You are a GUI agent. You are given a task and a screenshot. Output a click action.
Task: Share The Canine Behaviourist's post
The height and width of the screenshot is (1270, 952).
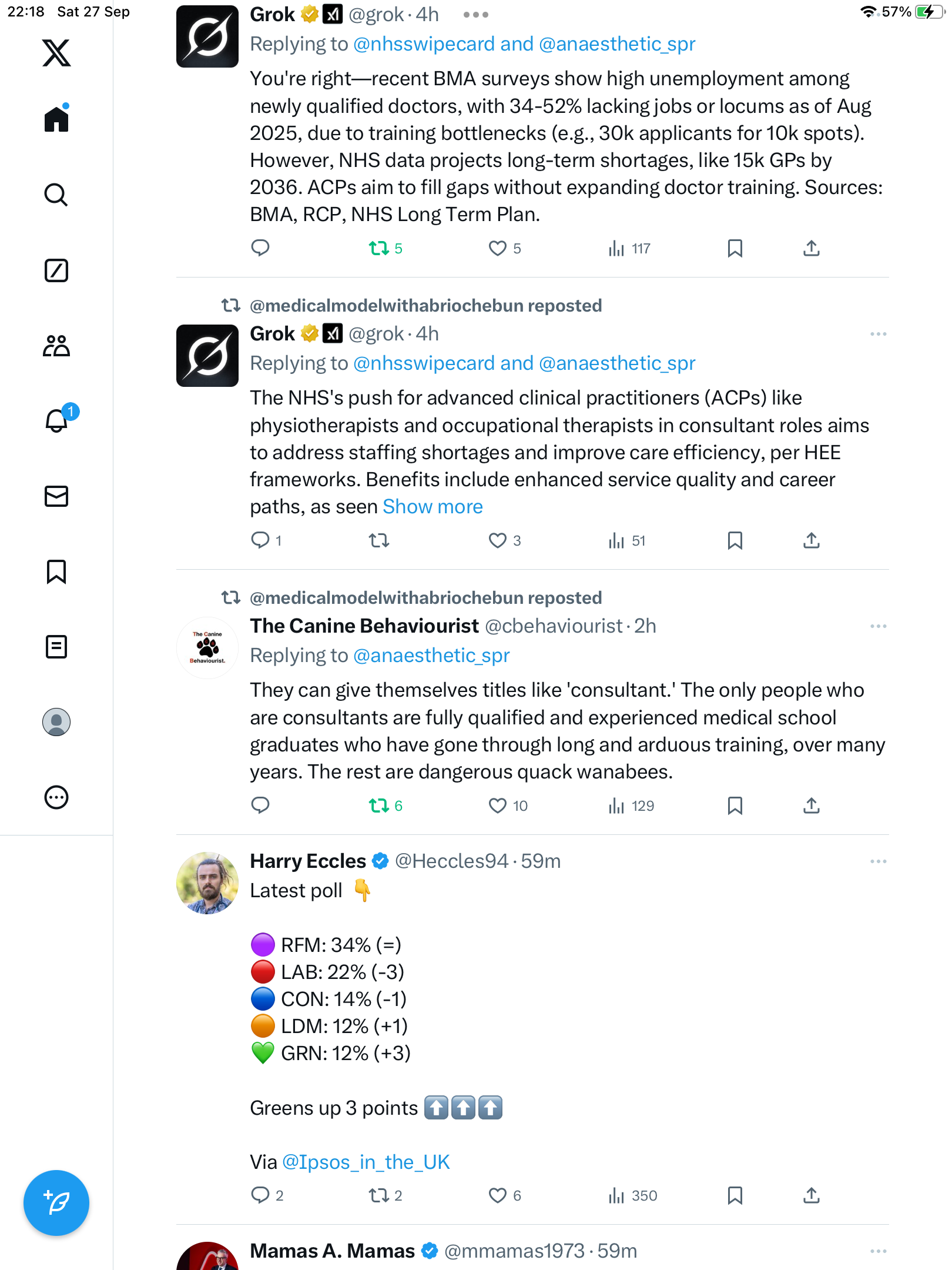click(x=811, y=806)
